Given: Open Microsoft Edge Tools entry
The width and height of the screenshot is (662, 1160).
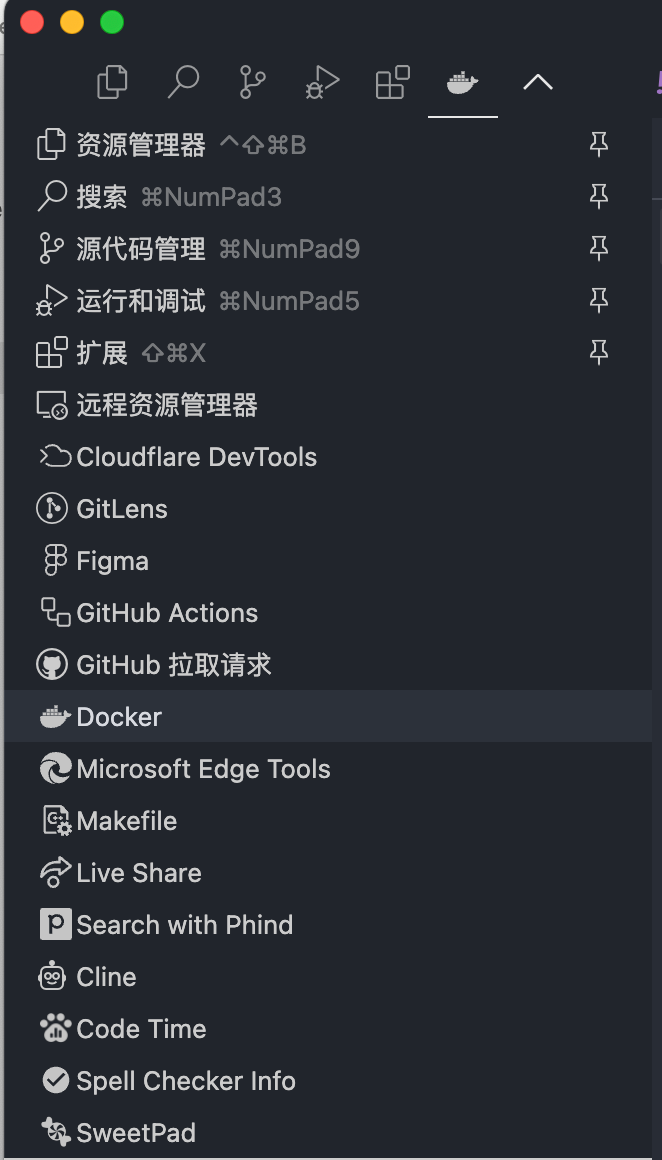Looking at the screenshot, I should coord(203,769).
